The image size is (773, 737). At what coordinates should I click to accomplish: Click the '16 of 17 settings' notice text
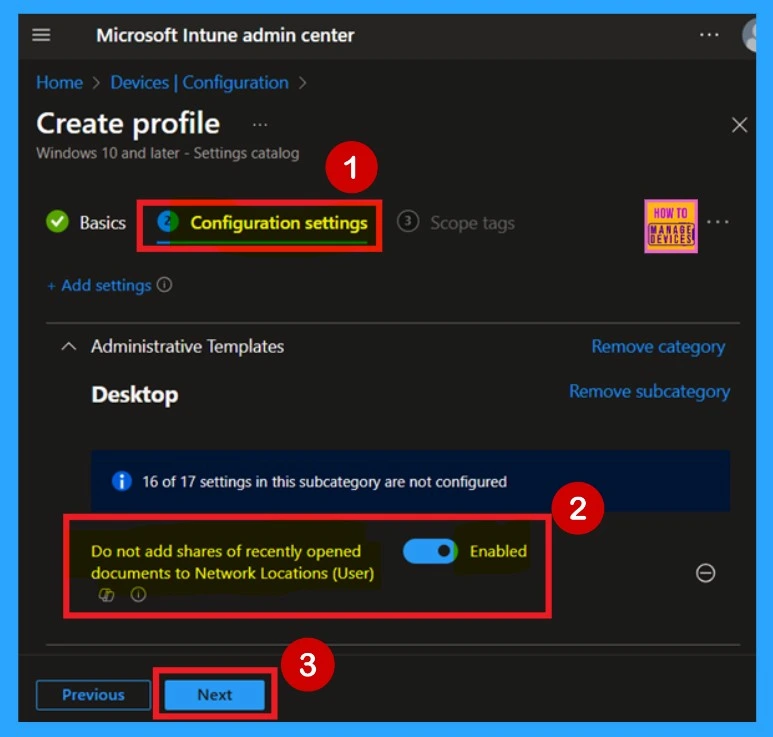[x=324, y=482]
